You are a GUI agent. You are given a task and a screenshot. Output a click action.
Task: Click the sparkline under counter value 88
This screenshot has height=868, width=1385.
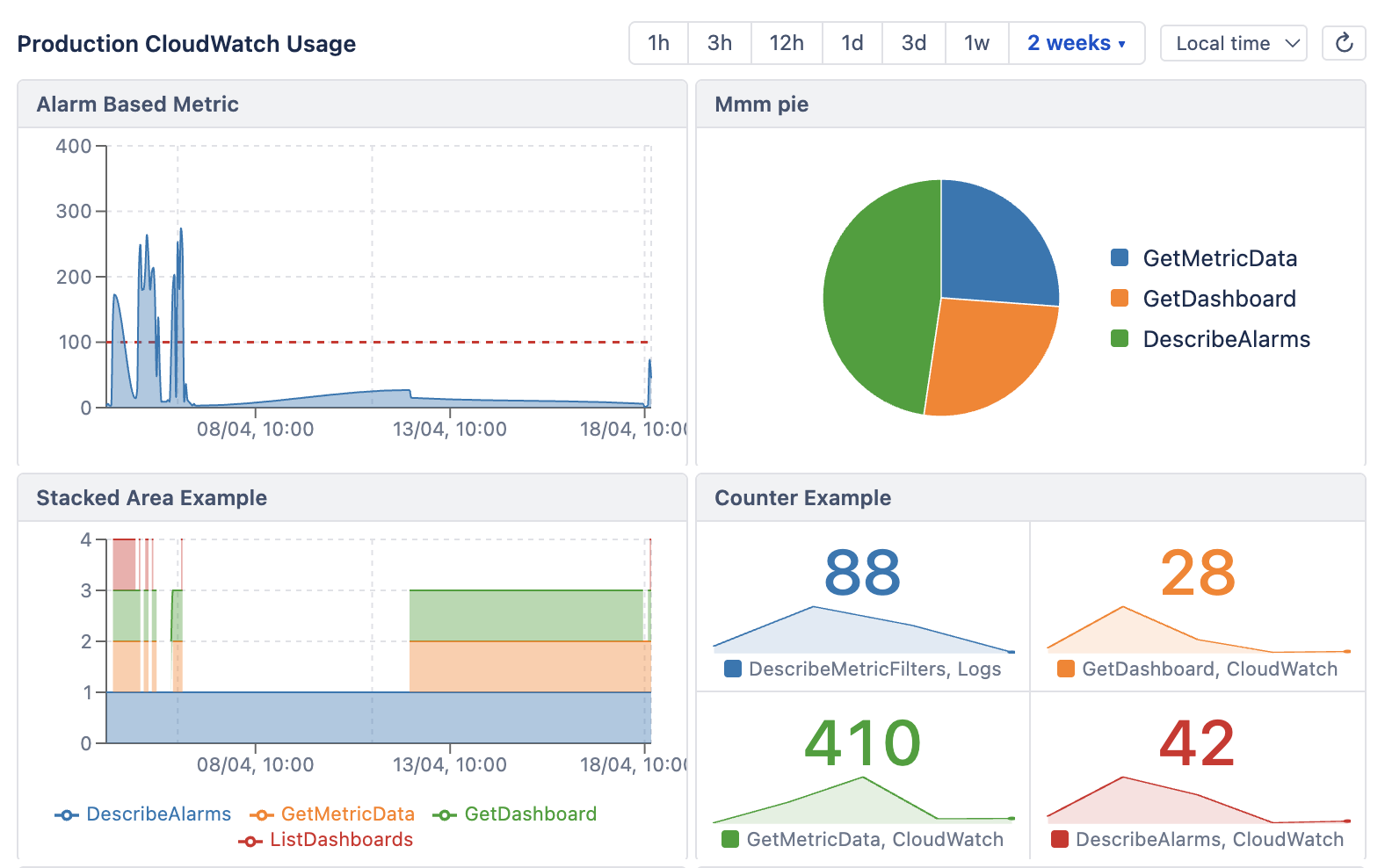tap(864, 630)
